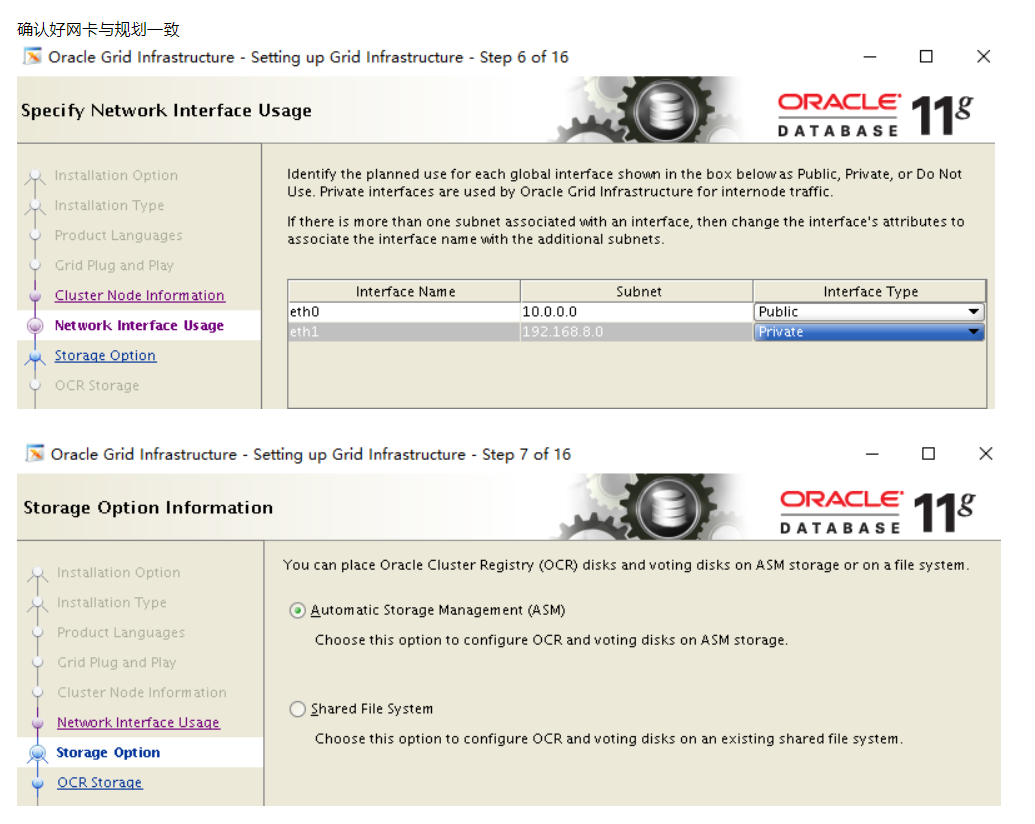Click the installer icon in Step 6 title bar
This screenshot has height=824, width=1035.
tap(32, 57)
